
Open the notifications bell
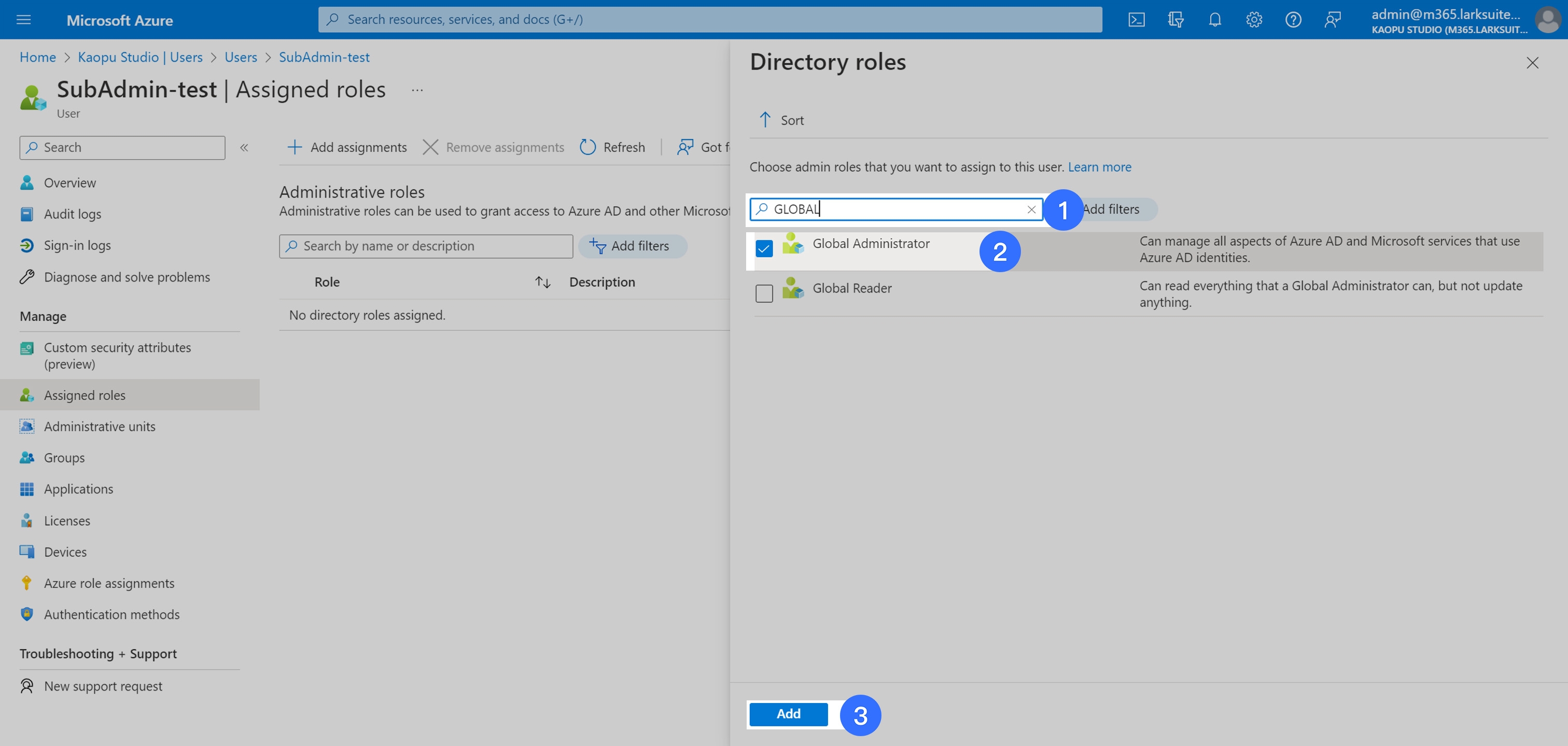tap(1214, 20)
